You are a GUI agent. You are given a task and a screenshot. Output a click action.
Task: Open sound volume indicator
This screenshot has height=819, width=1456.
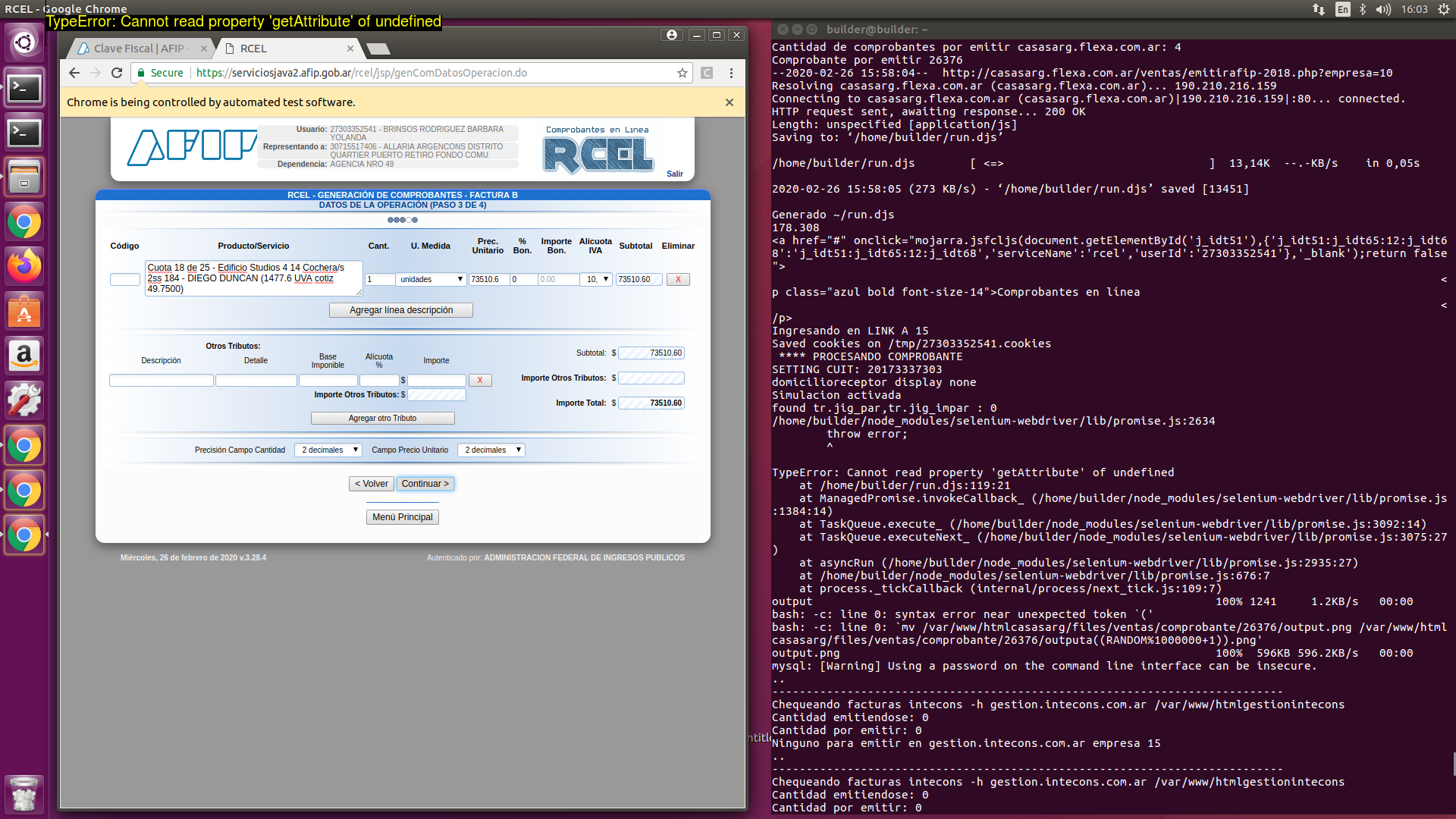pos(1384,9)
